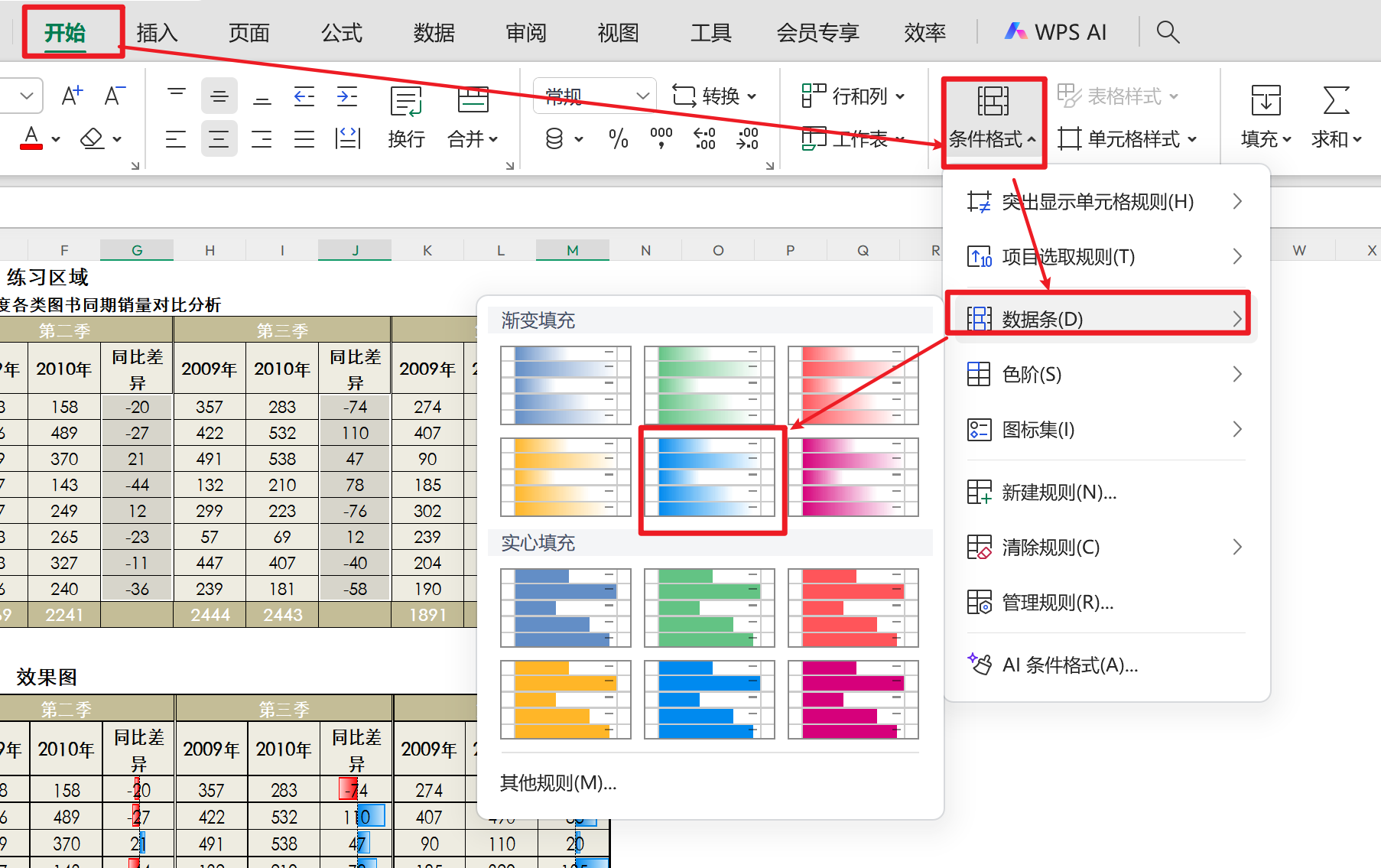The width and height of the screenshot is (1381, 868).
Task: Click Other Rules (其他规则) link
Action: [558, 783]
